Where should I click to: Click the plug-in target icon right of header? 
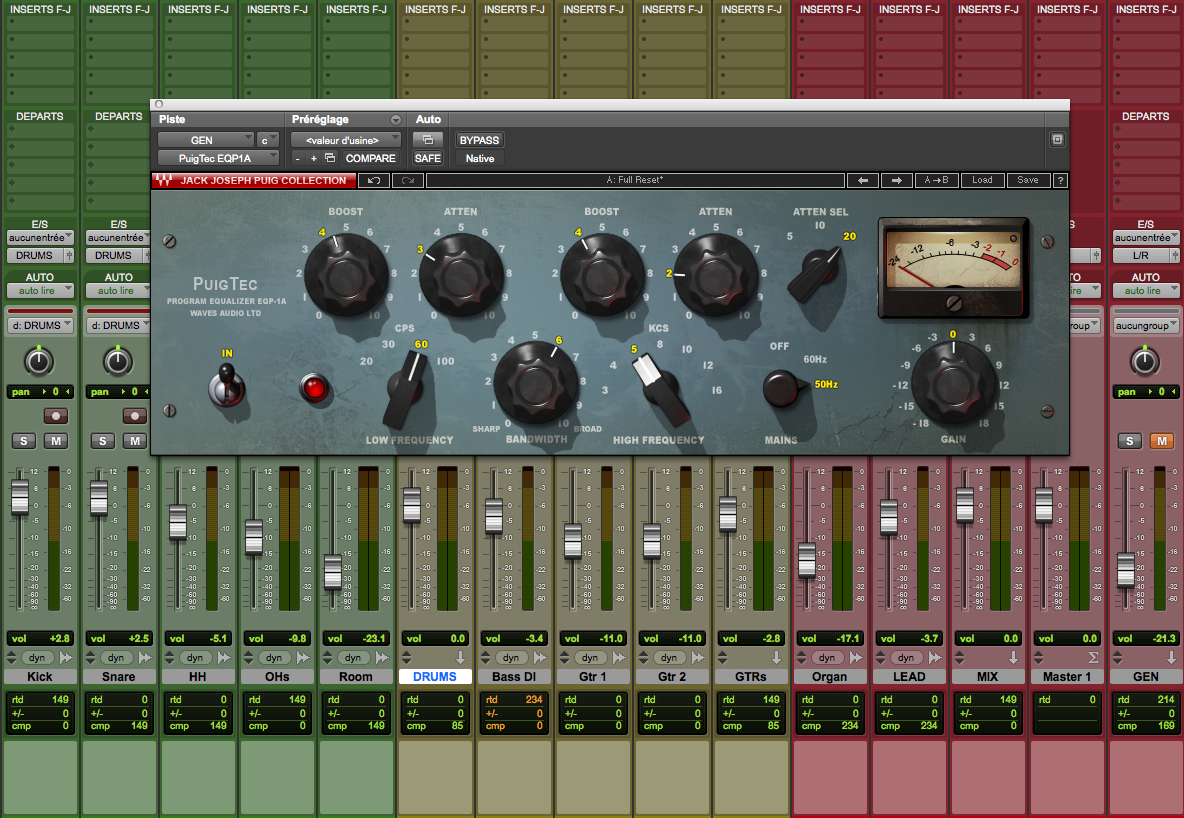click(x=1057, y=140)
